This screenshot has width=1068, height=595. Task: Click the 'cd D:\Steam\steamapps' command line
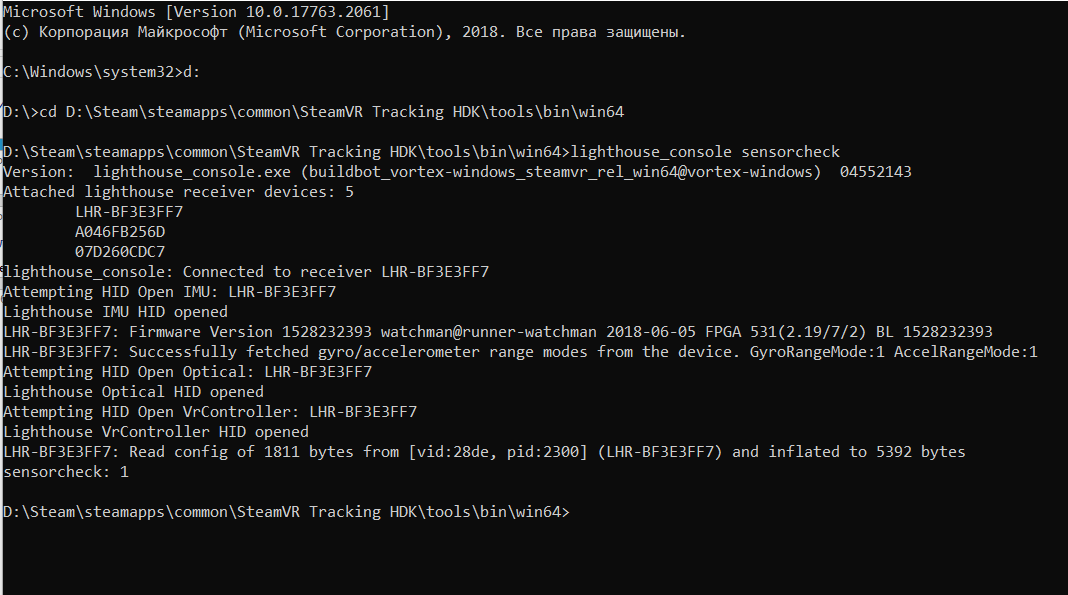click(330, 112)
